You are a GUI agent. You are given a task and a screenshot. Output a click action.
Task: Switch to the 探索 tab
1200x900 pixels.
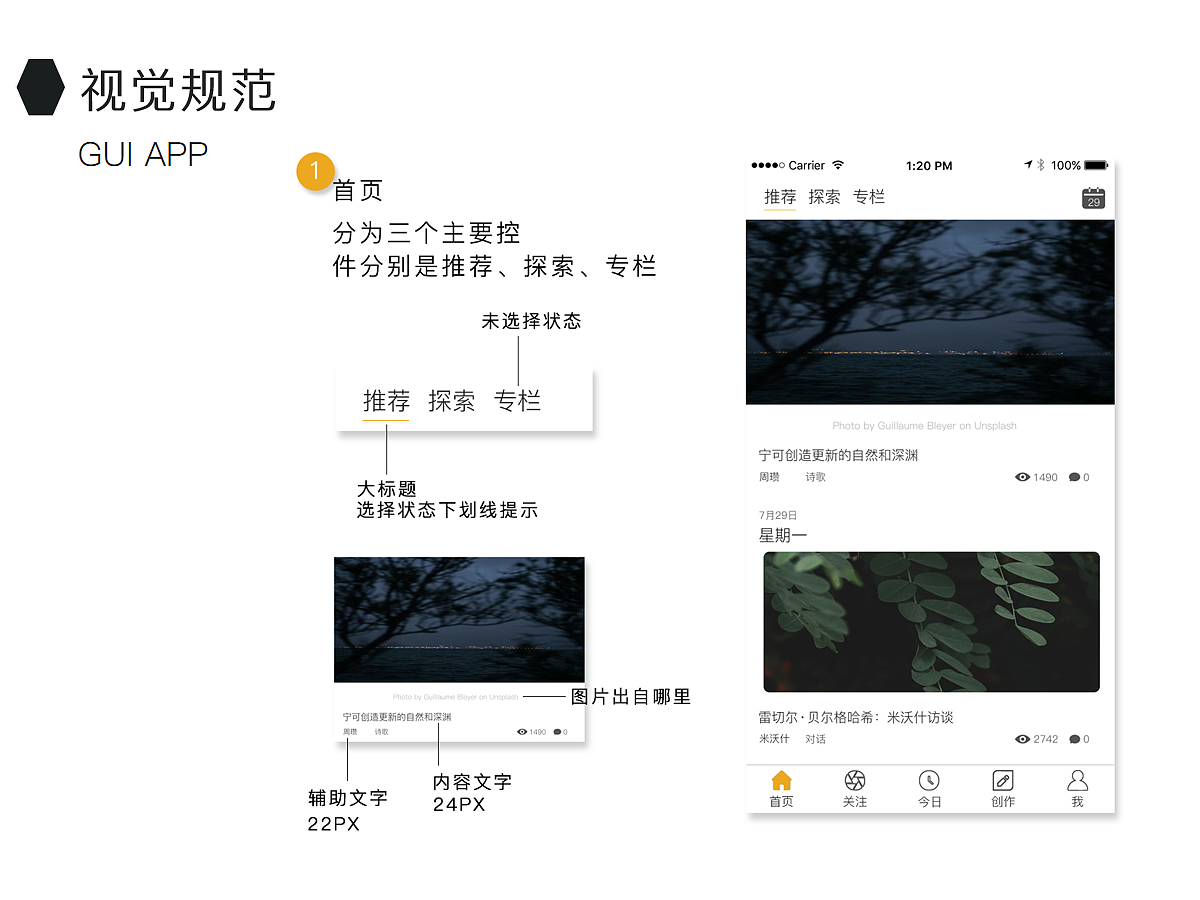824,196
